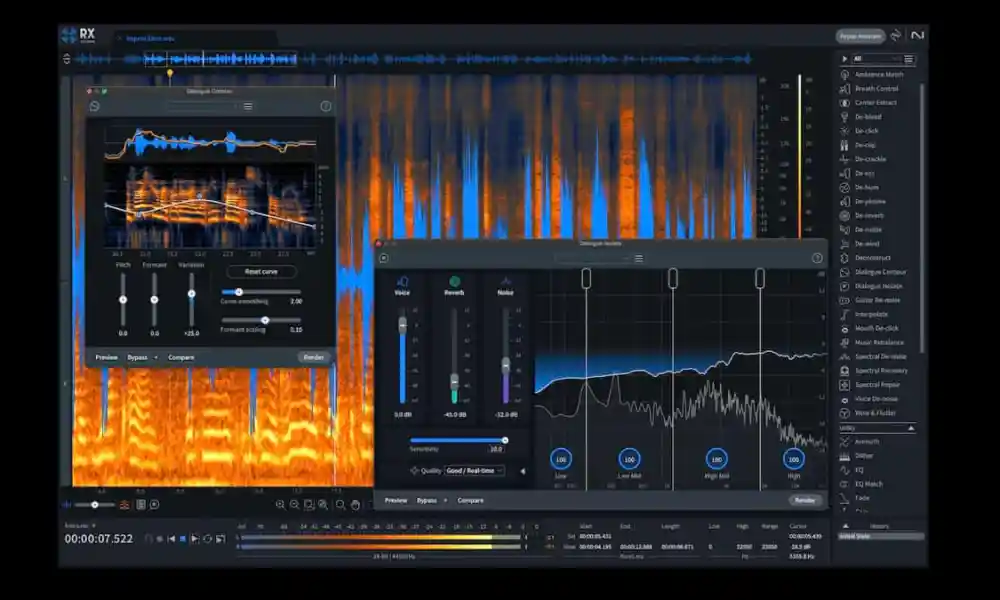Open the hamburger menu in Dialogue Contour
Screen dimensions: 1000x600
[248, 106]
